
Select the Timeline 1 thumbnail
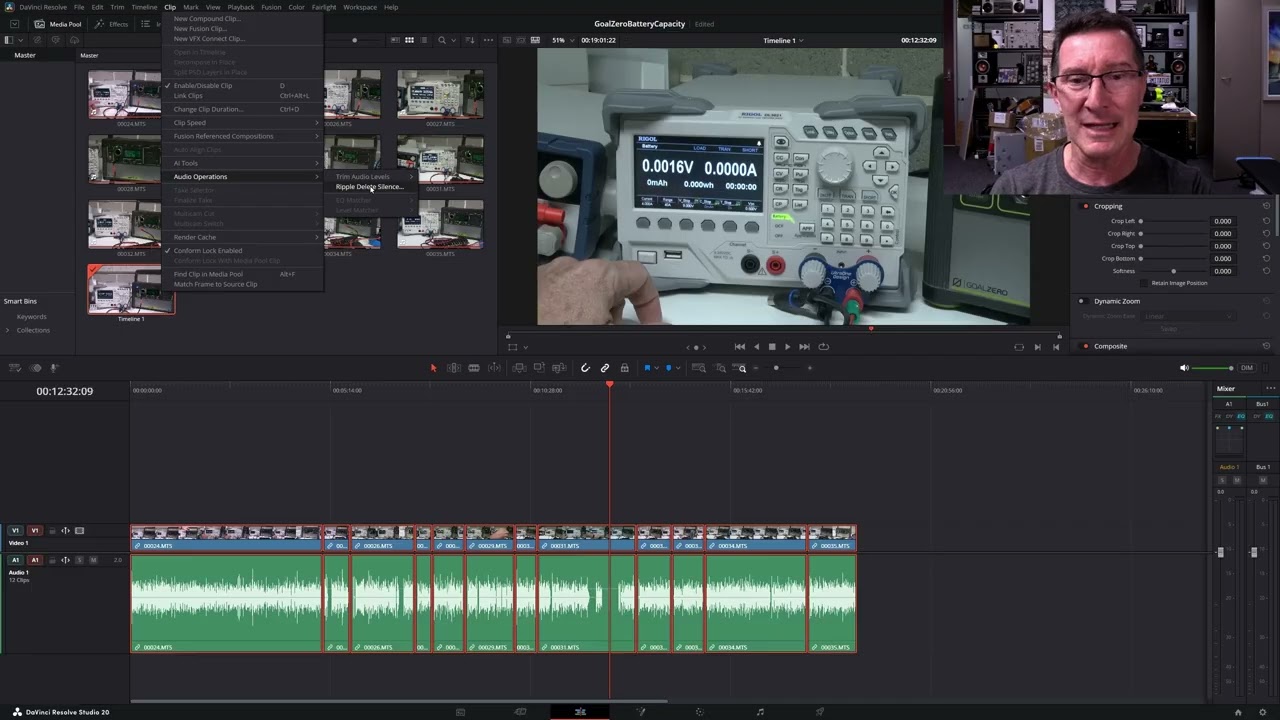click(x=131, y=291)
